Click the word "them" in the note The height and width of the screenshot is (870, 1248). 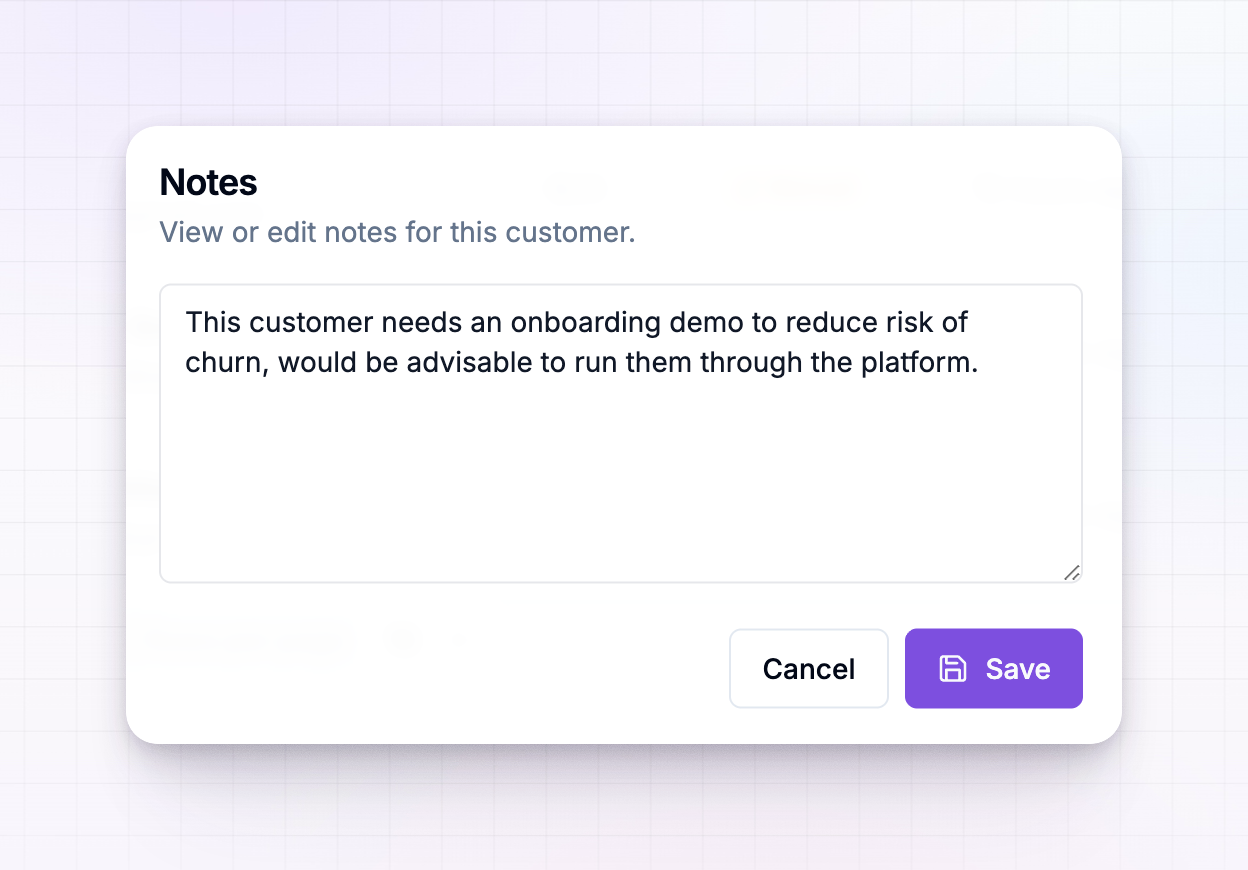[x=658, y=362]
